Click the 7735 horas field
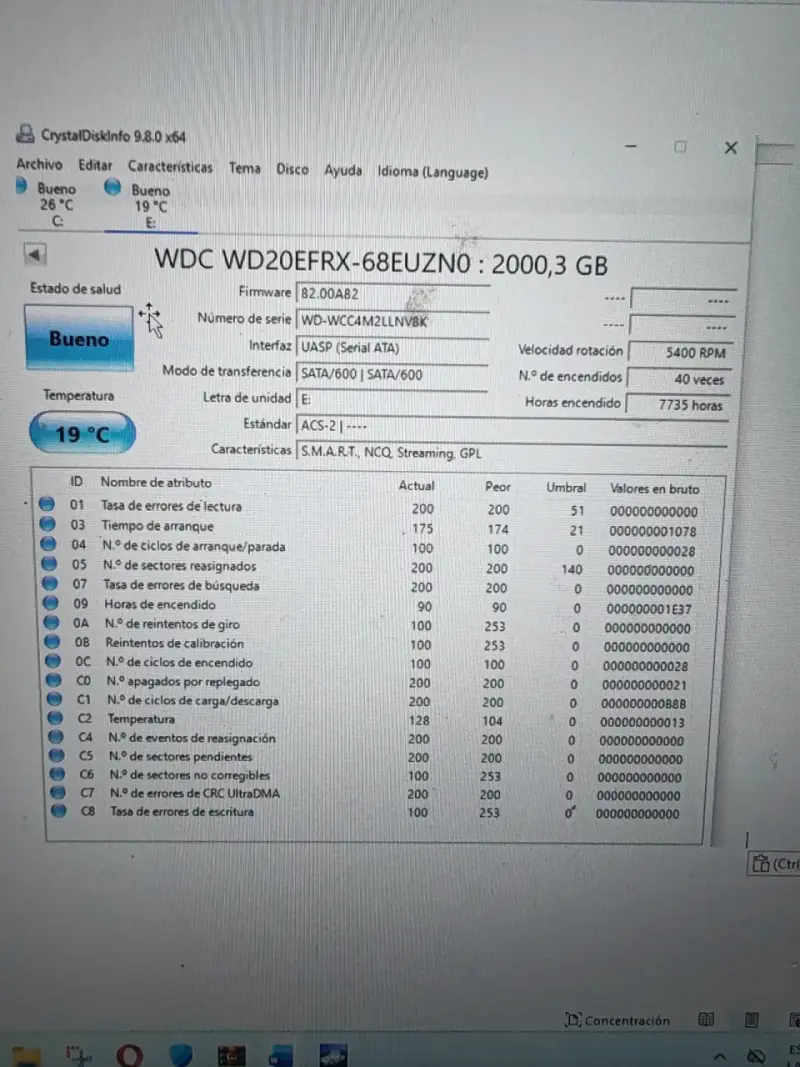The image size is (800, 1067). point(678,405)
